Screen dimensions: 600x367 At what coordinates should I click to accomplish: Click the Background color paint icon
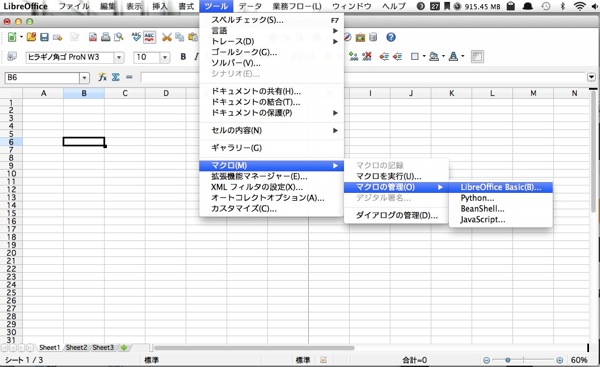tap(434, 57)
